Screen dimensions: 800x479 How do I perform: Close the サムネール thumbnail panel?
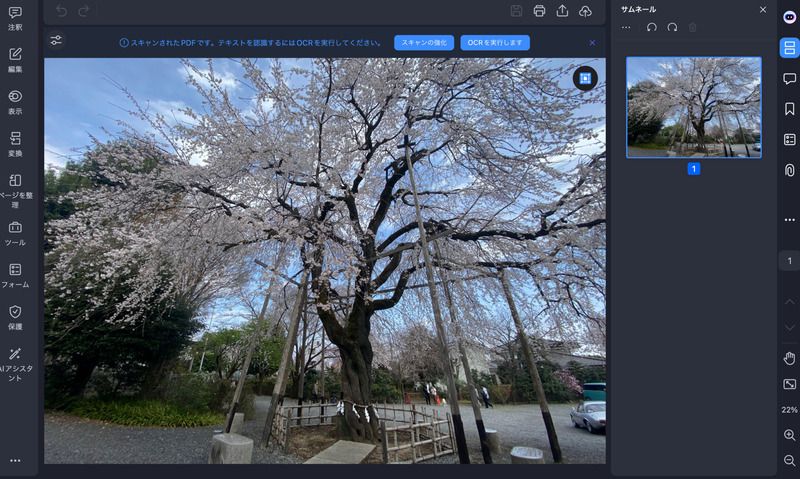coord(763,10)
